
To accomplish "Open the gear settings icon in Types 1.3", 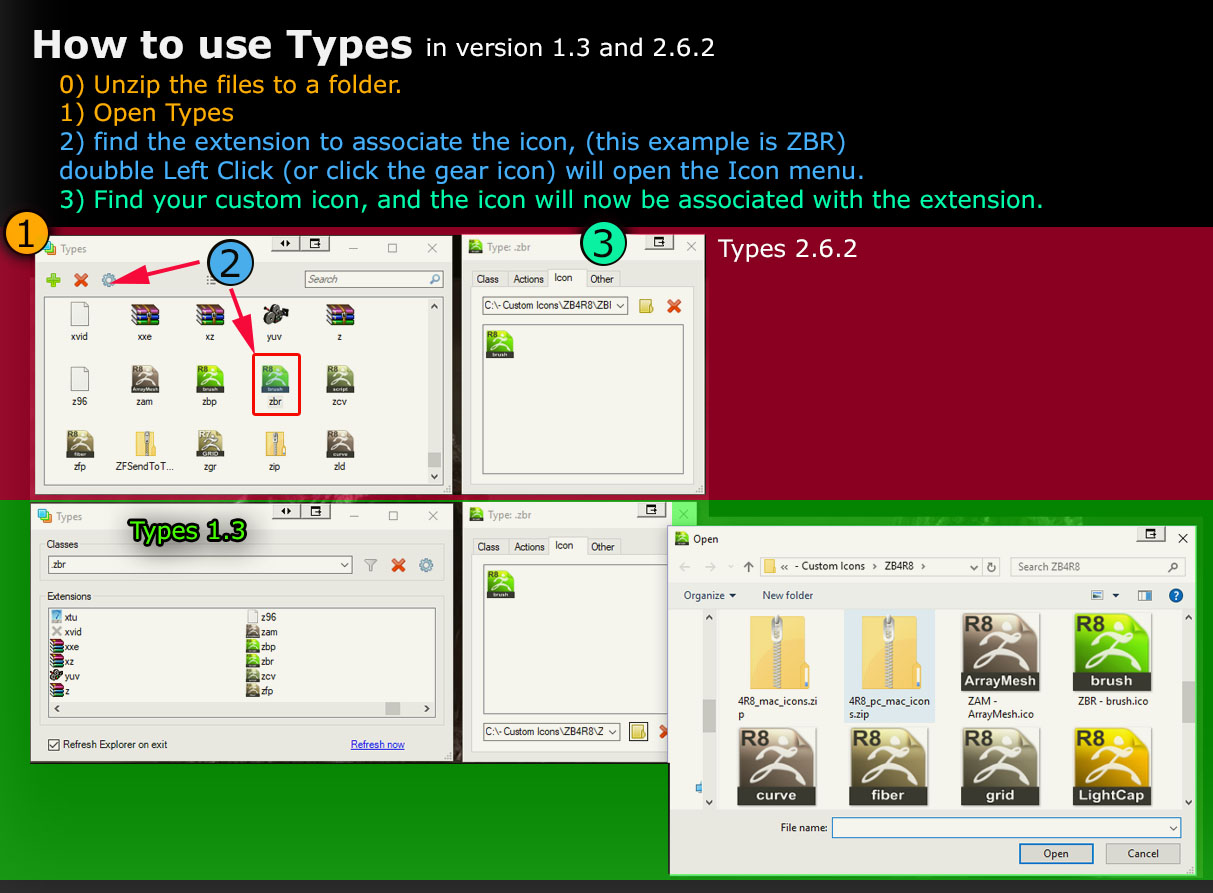I will tap(426, 565).
